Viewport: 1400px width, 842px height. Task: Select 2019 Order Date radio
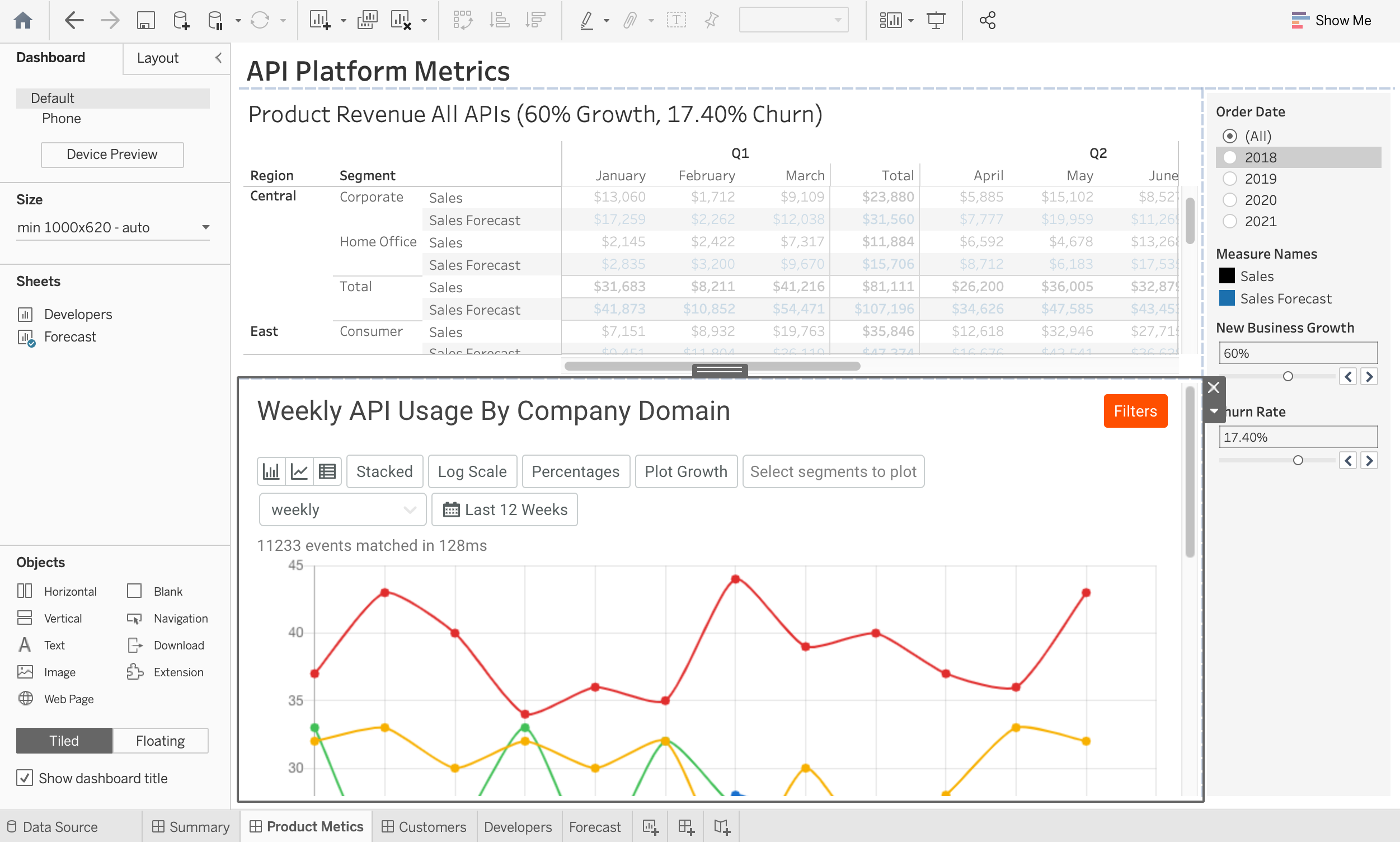(x=1229, y=179)
